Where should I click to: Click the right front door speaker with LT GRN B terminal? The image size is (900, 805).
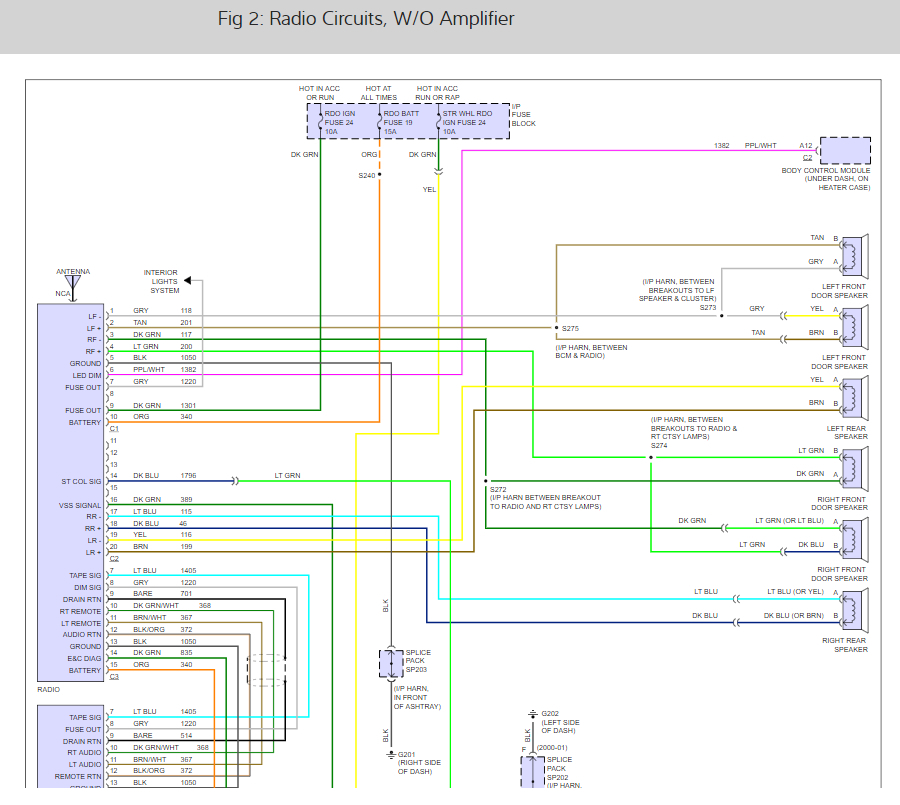[x=855, y=469]
